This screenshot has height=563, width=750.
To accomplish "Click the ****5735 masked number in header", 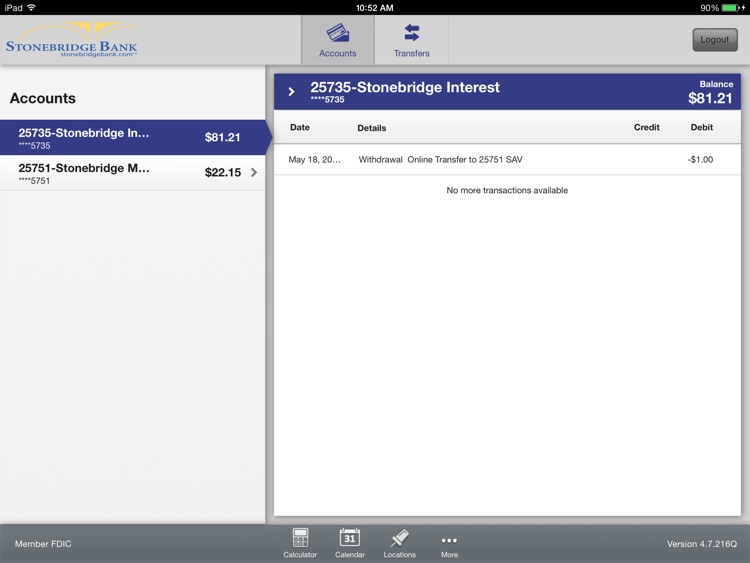I will pyautogui.click(x=327, y=99).
